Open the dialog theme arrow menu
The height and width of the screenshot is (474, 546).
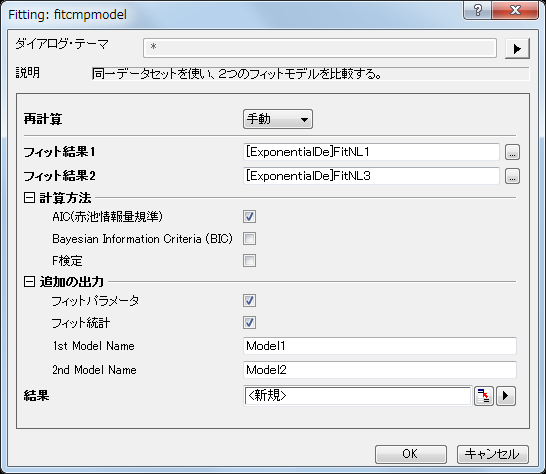[517, 48]
